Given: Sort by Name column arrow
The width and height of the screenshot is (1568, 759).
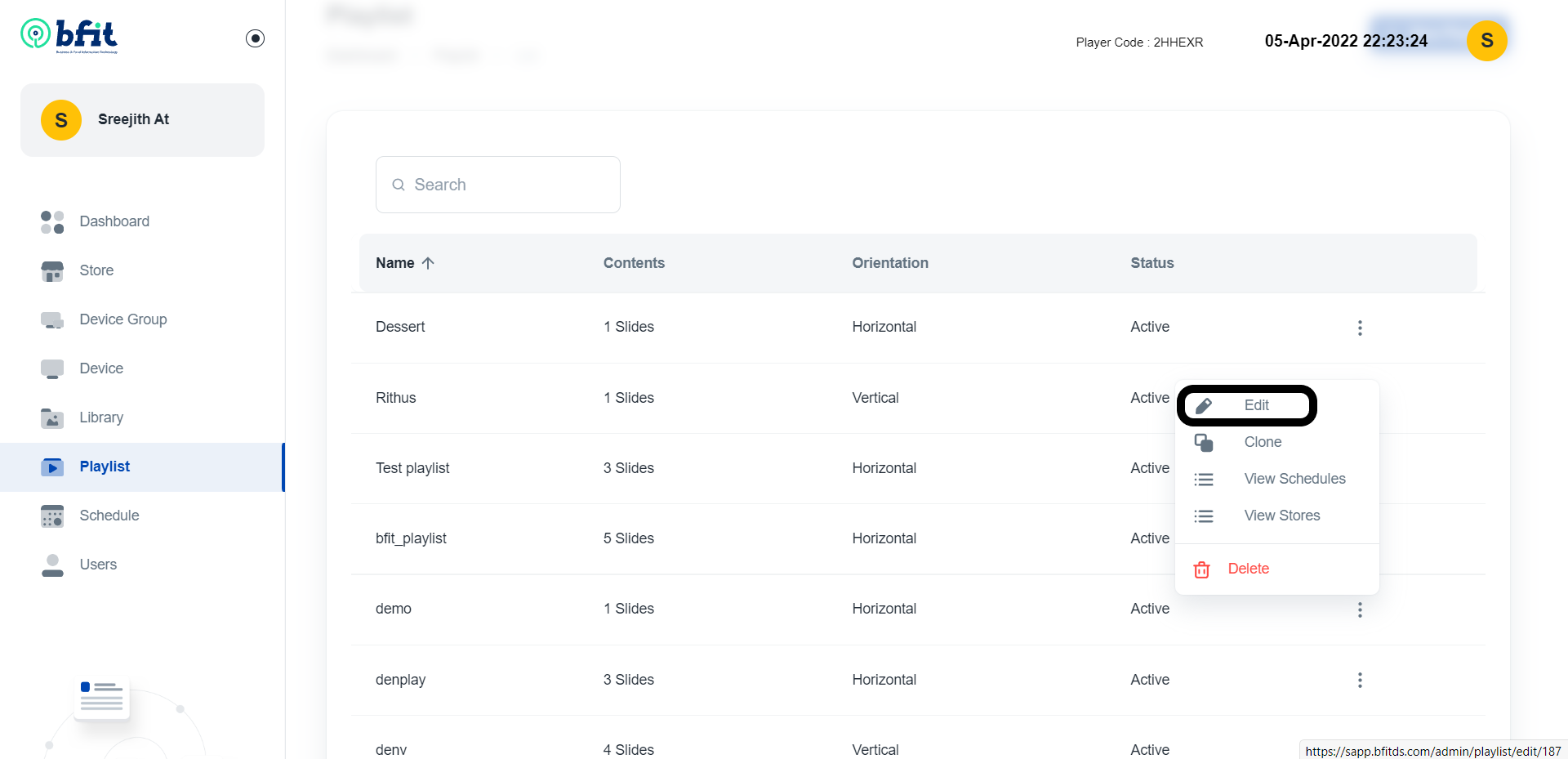Looking at the screenshot, I should click(428, 263).
